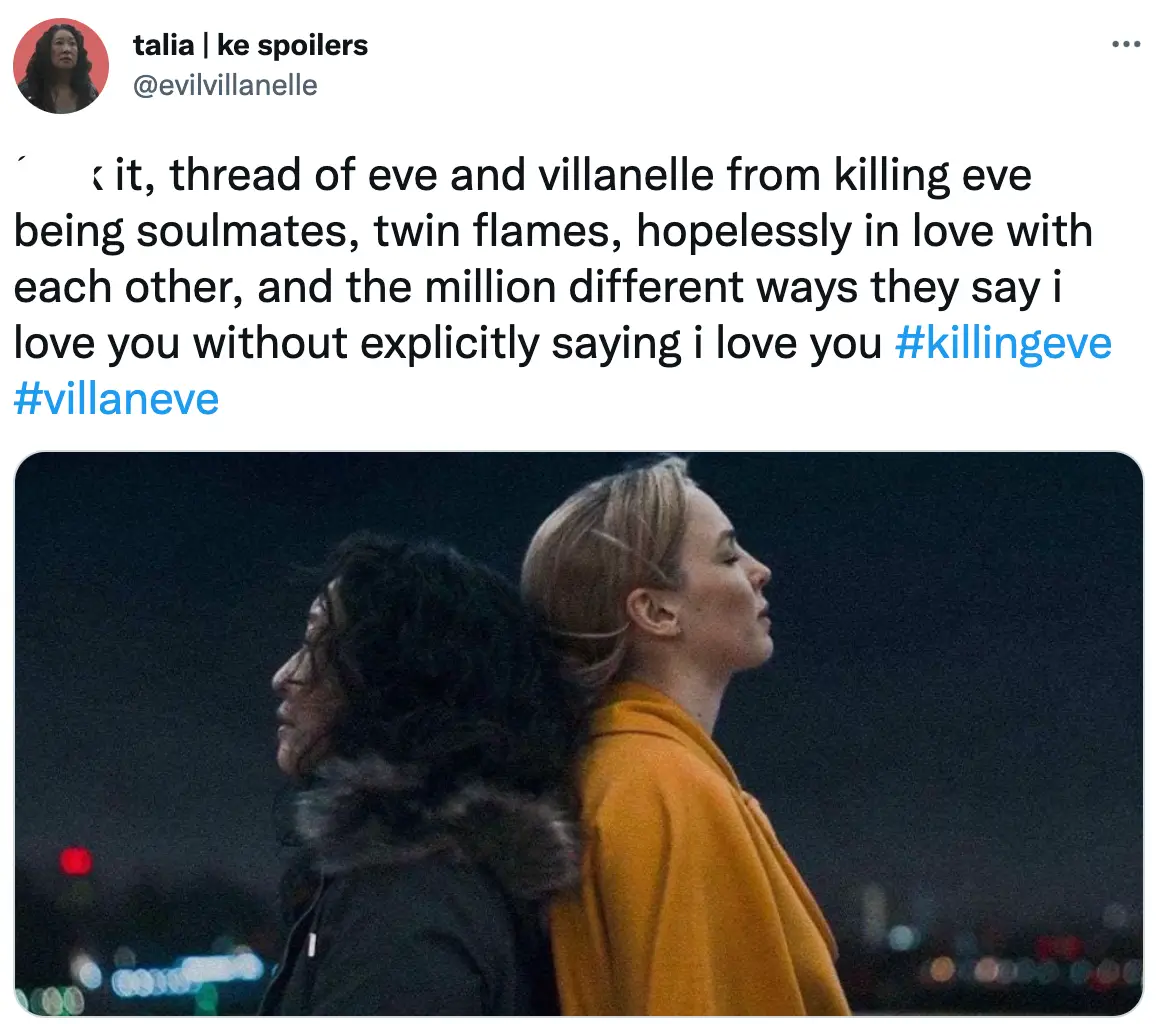
Task: Follow the #villaneve hashtag link
Action: pos(117,399)
